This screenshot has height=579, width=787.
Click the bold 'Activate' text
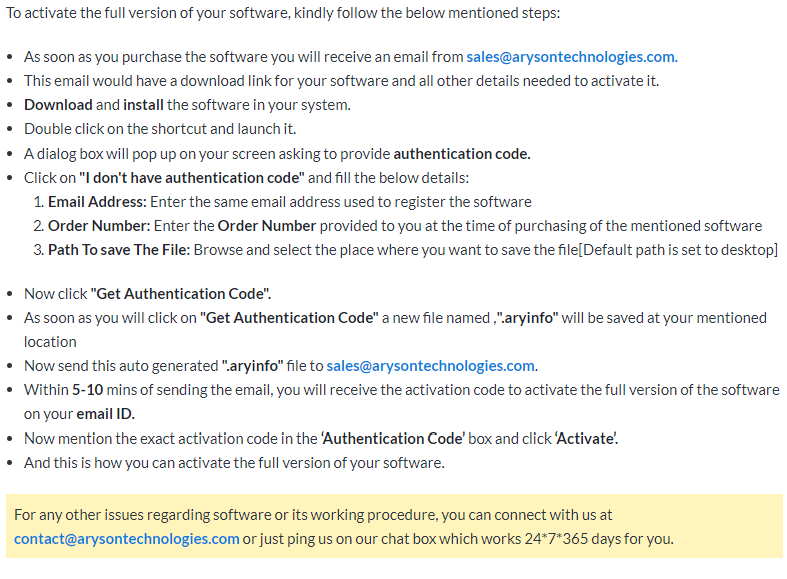586,439
